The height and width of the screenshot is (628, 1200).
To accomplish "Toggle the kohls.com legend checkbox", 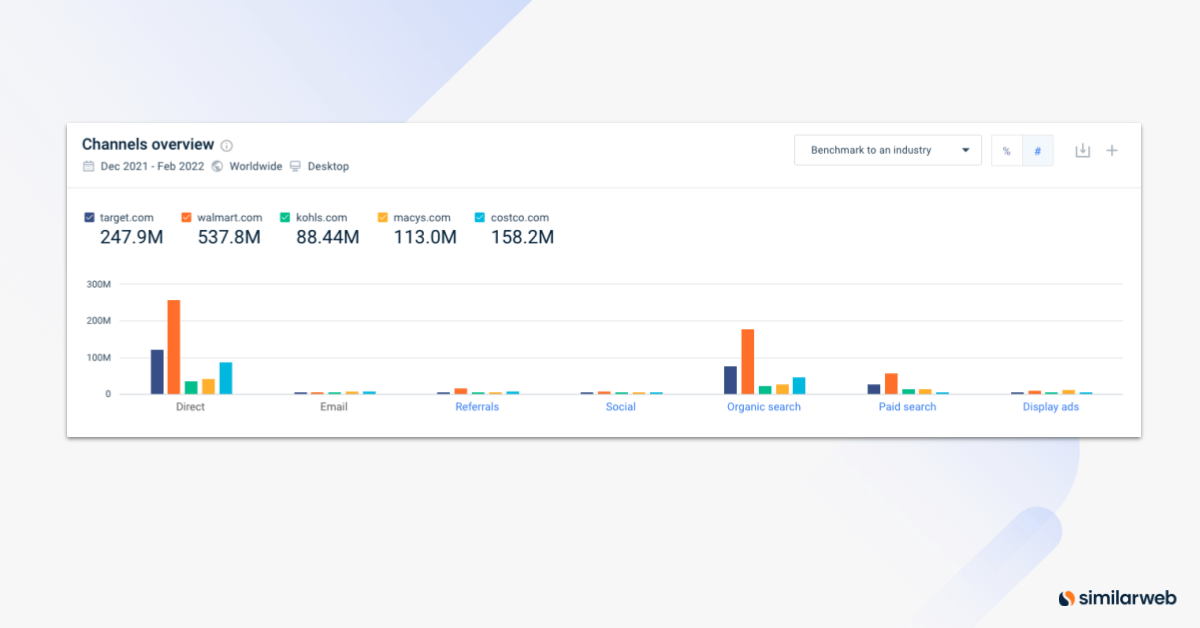I will (x=285, y=216).
